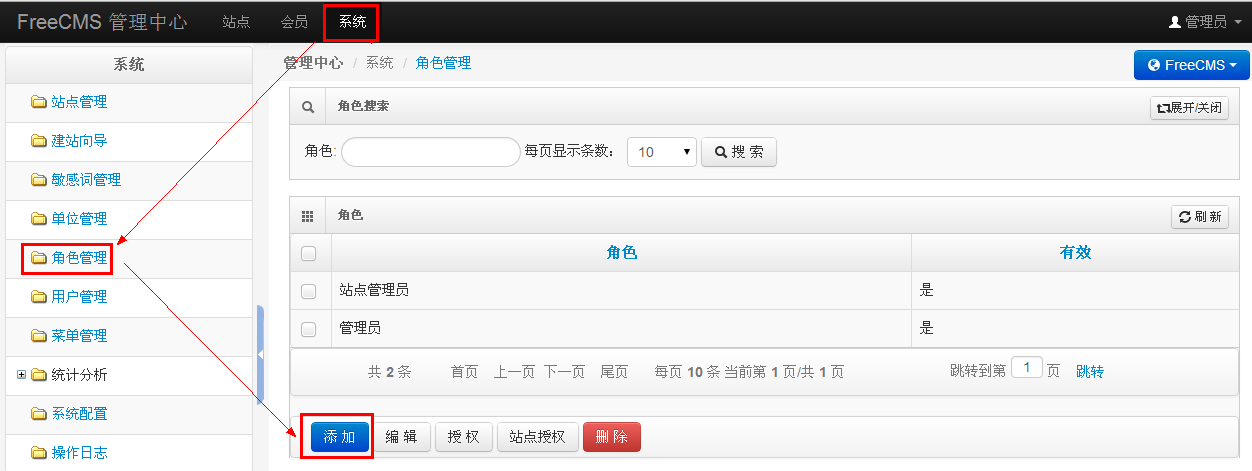
Task: Collapse the sidebar with the splitter arrow
Action: click(260, 354)
